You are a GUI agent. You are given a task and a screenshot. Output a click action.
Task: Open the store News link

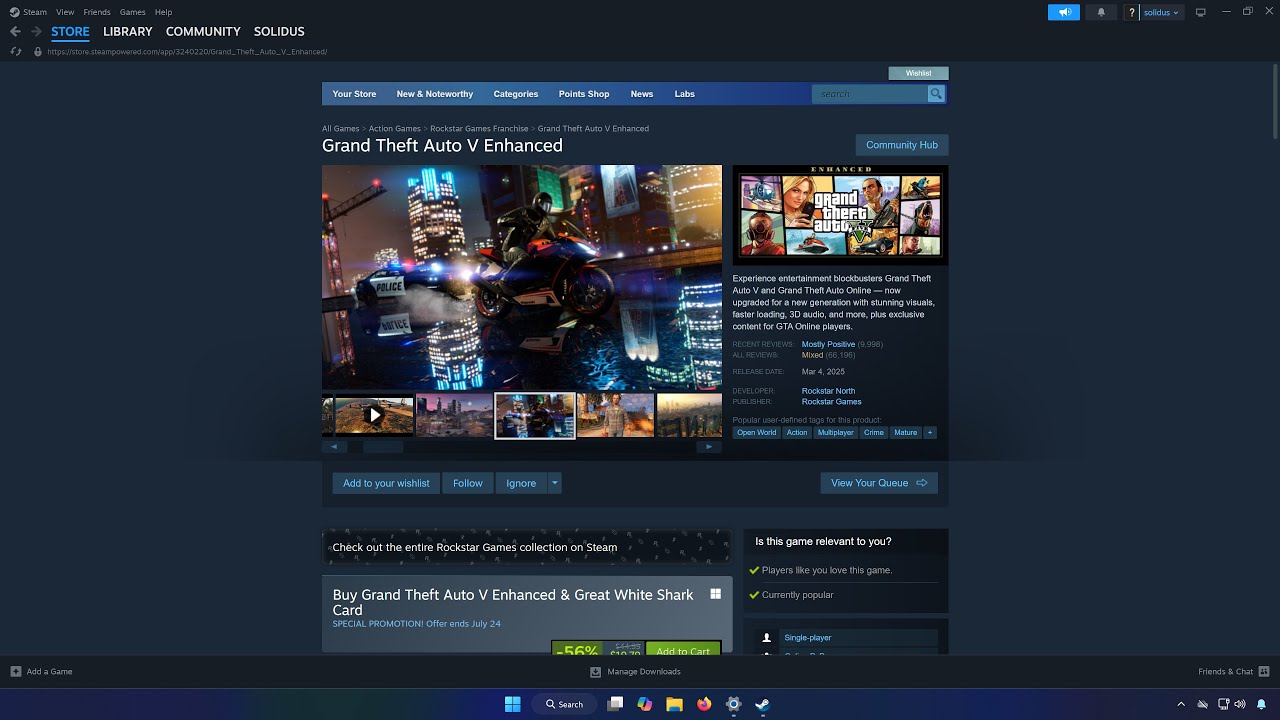coord(642,94)
